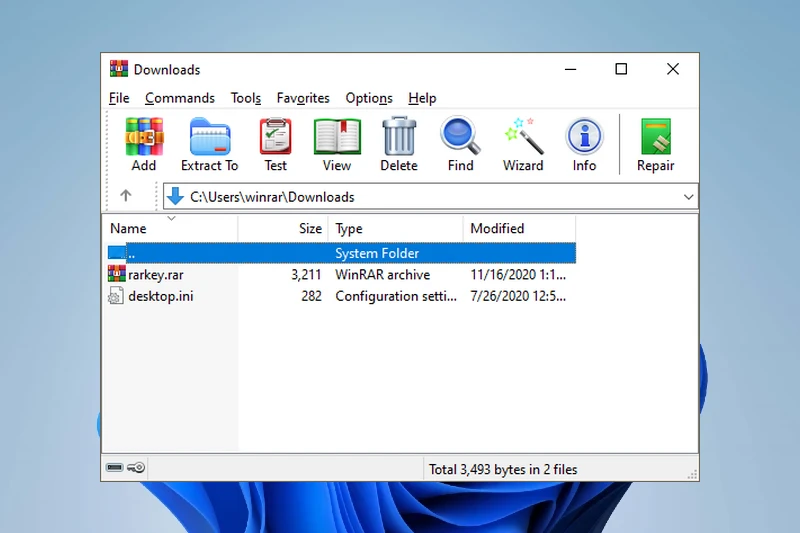The image size is (800, 533).
Task: Maximize the Downloads window
Action: 621,69
